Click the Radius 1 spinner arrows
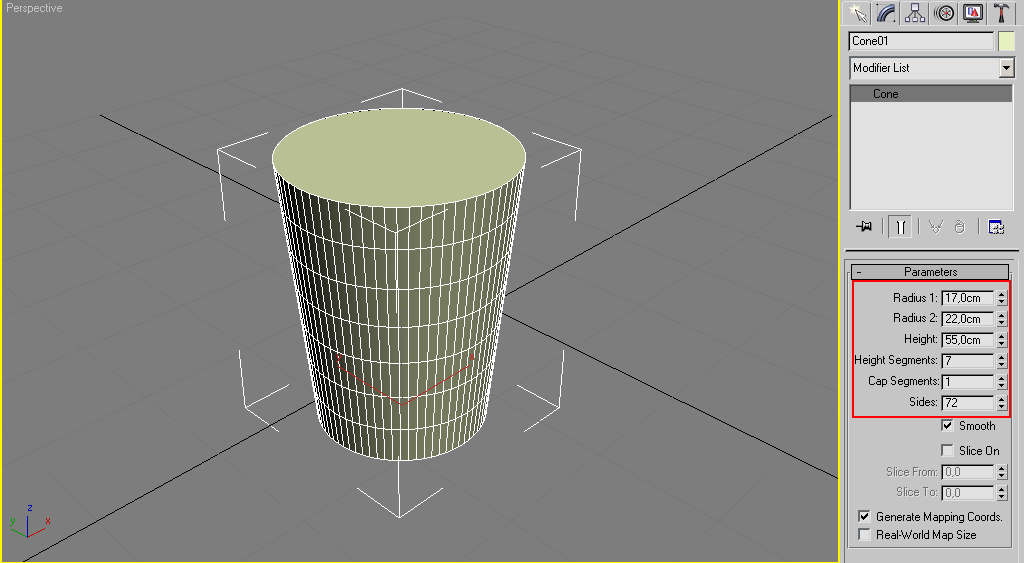 [x=1001, y=298]
